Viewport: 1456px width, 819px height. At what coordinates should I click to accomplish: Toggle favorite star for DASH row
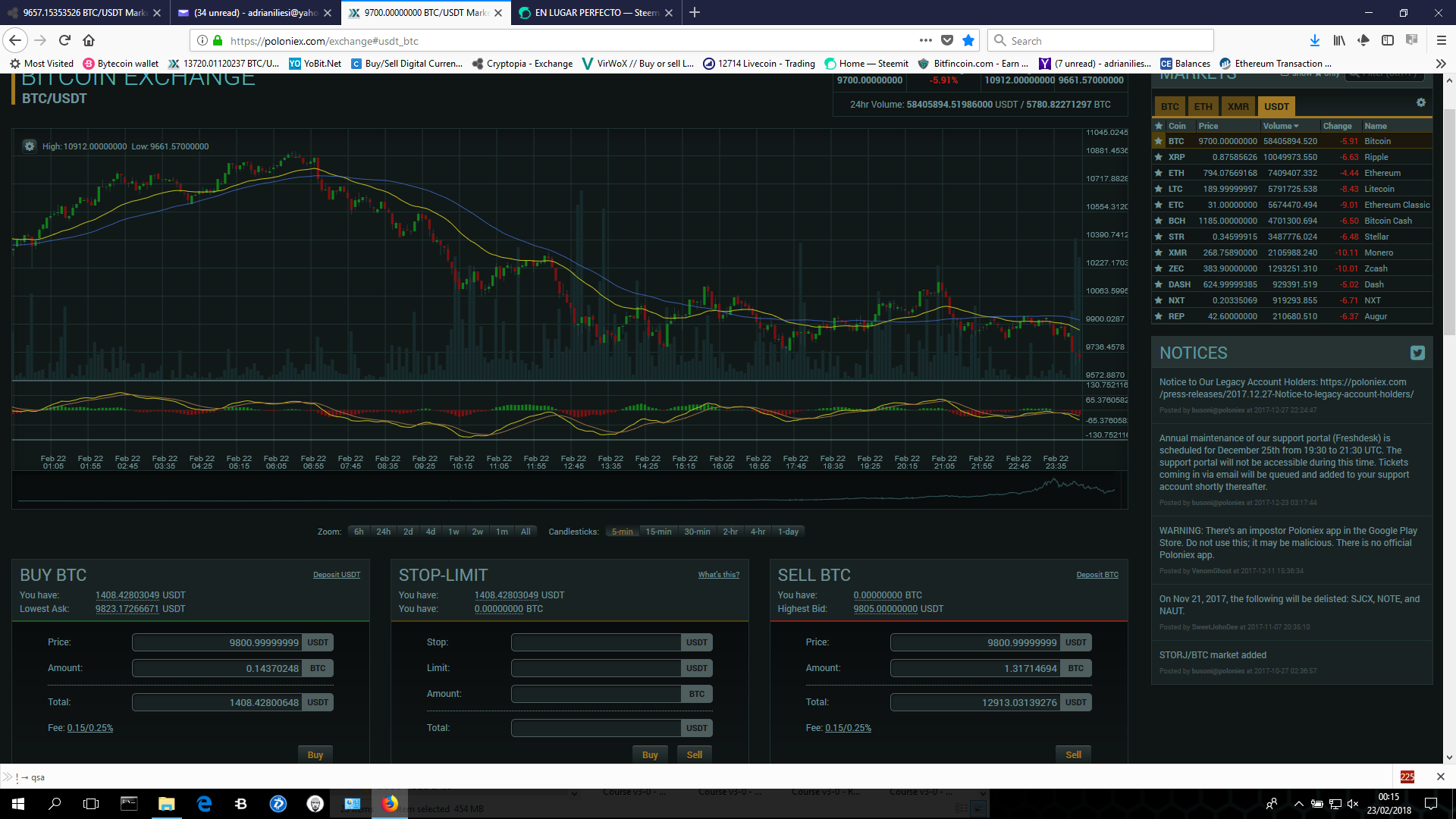click(1158, 284)
